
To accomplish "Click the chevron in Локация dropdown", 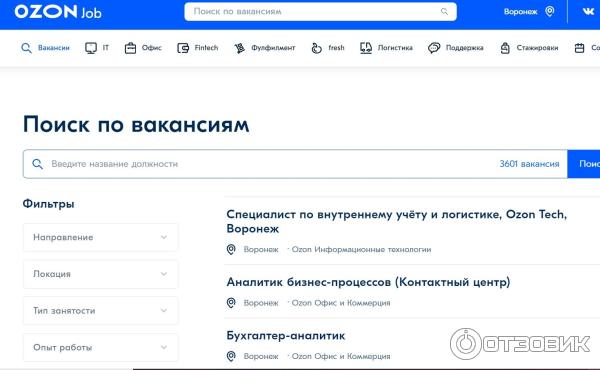I will 164,274.
